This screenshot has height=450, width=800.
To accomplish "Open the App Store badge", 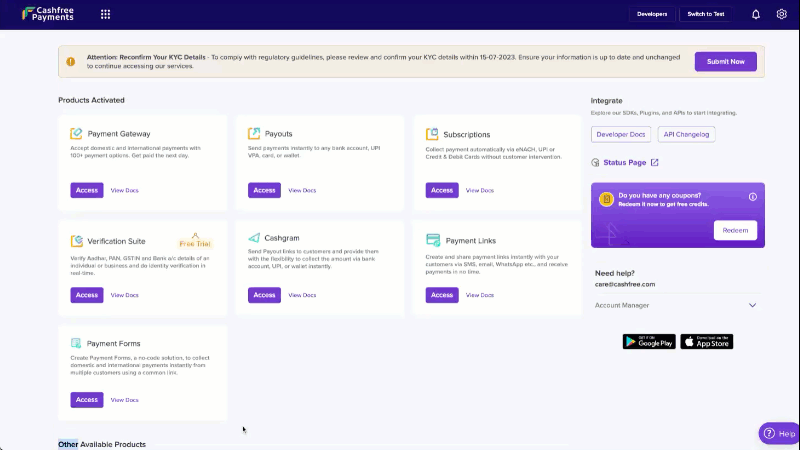I will (707, 342).
